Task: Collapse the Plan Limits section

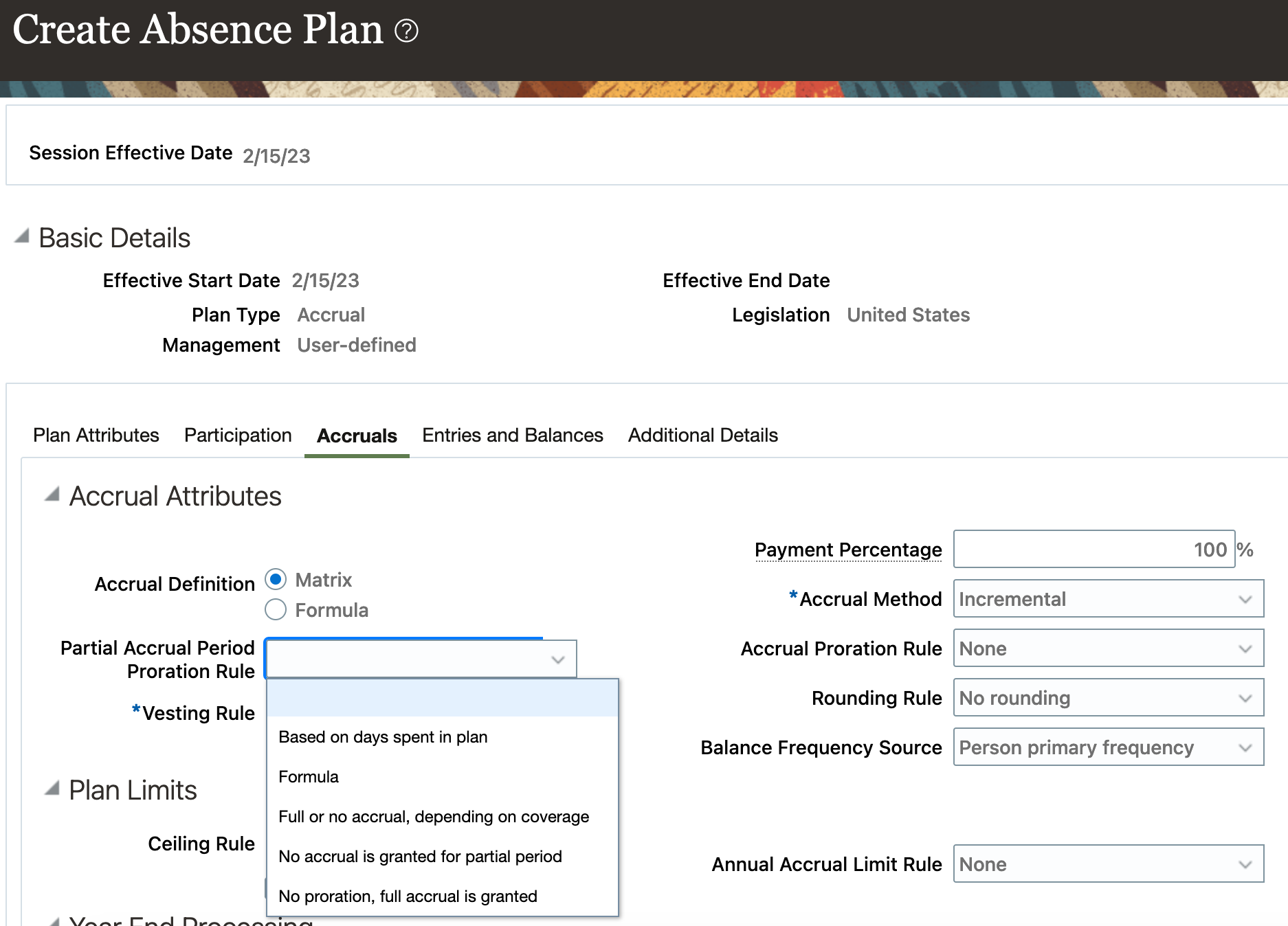Action: 52,789
